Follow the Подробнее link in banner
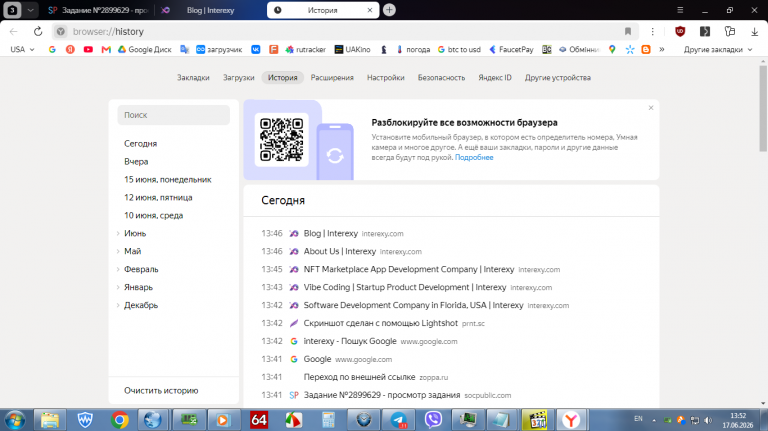Image resolution: width=768 pixels, height=431 pixels. coord(474,157)
